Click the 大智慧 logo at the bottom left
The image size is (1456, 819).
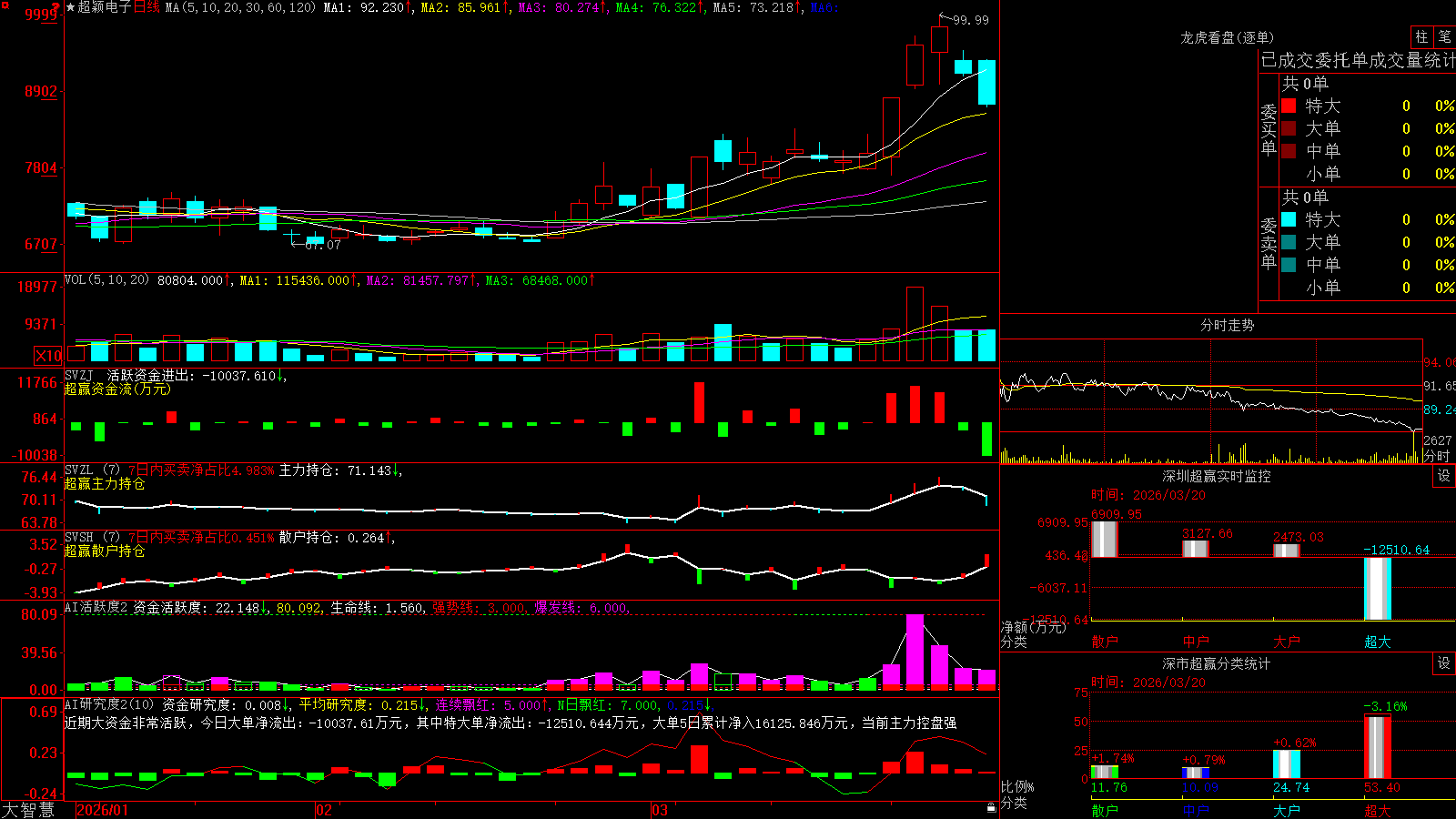coord(28,810)
